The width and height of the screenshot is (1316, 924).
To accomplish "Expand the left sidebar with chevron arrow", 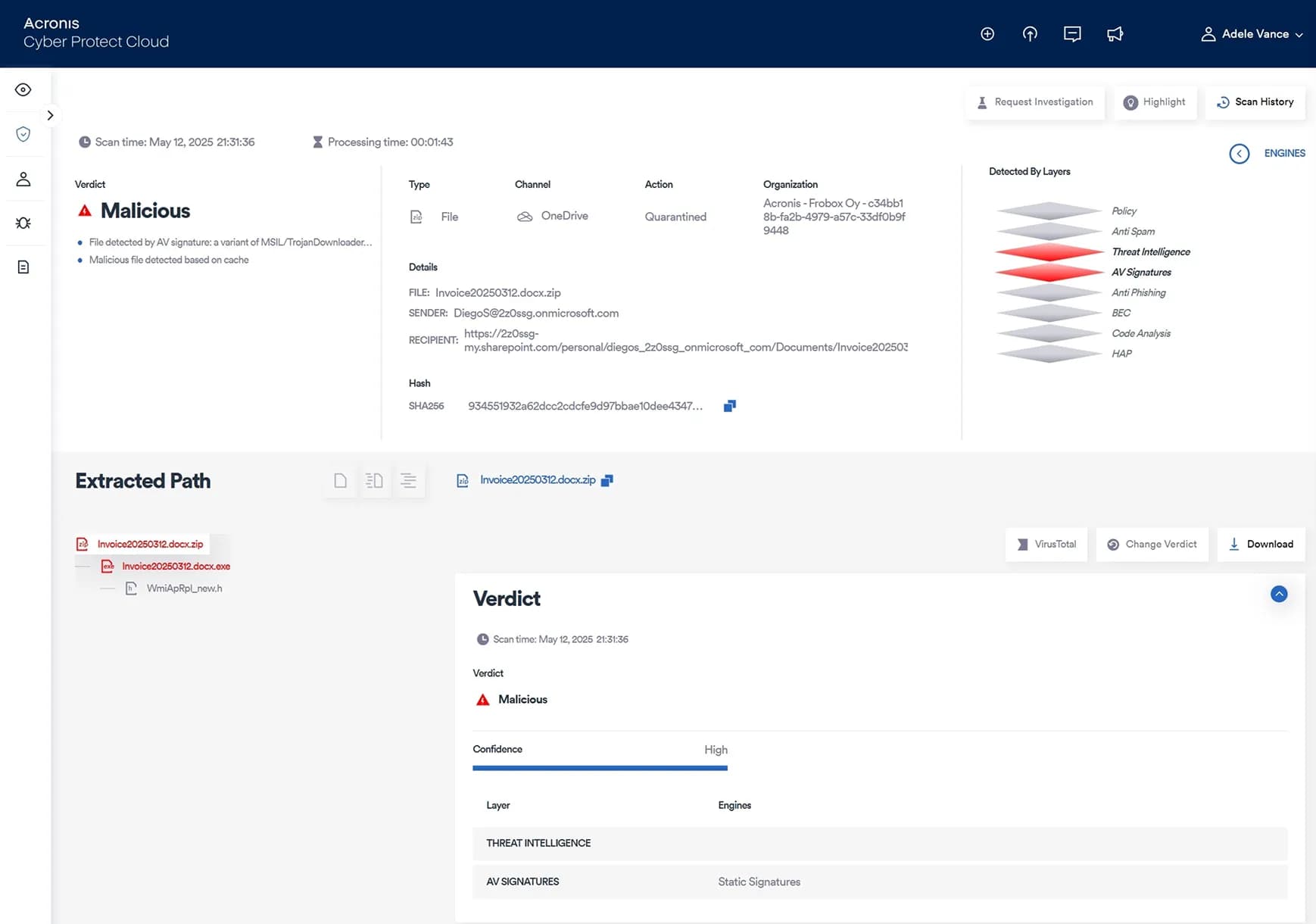I will [50, 116].
